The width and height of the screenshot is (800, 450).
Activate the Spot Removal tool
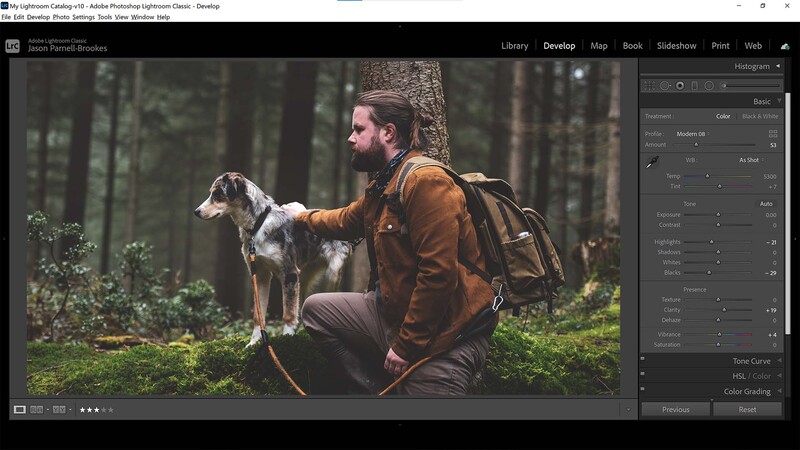pos(666,86)
